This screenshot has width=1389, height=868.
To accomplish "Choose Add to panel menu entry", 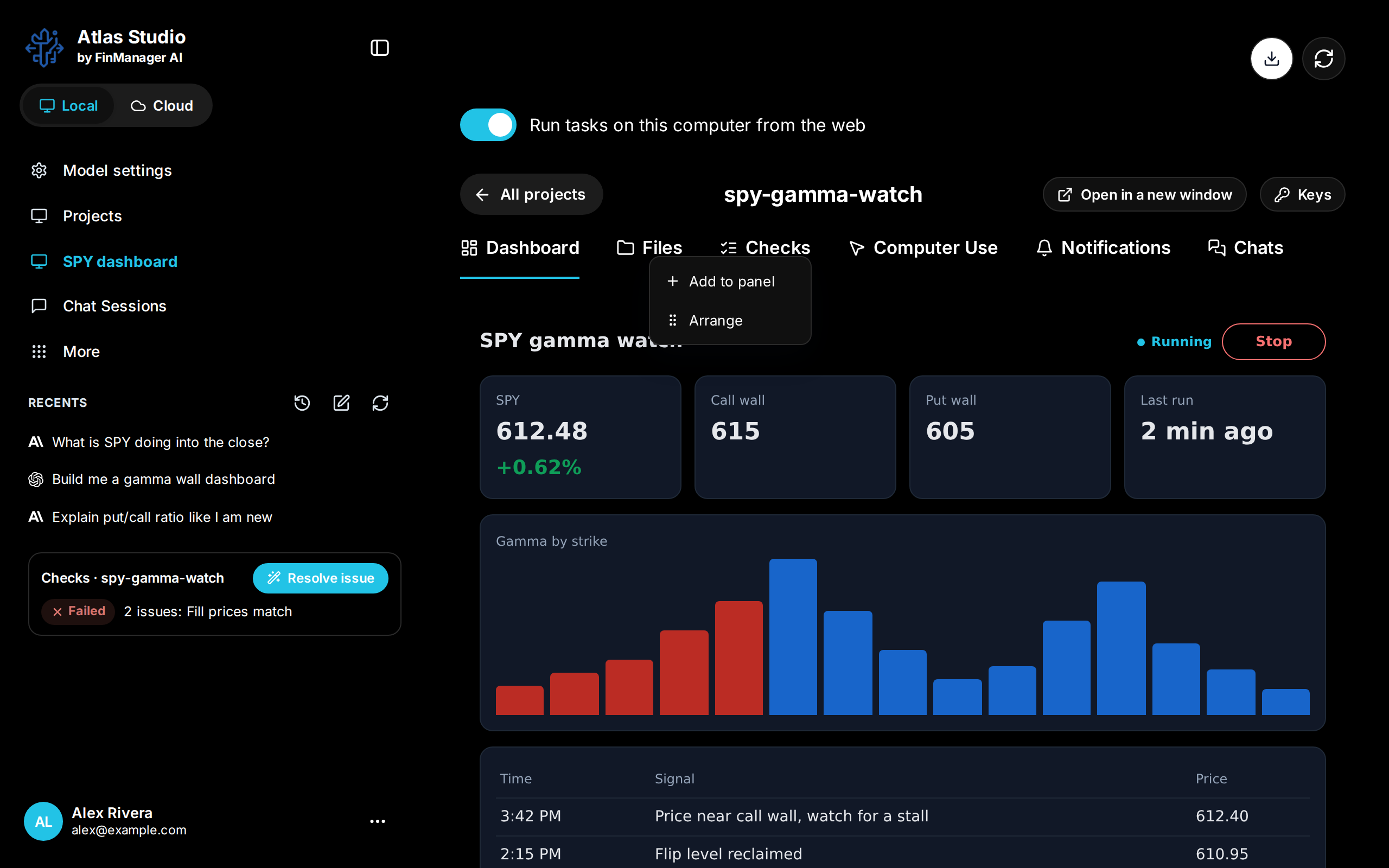I will [x=730, y=282].
